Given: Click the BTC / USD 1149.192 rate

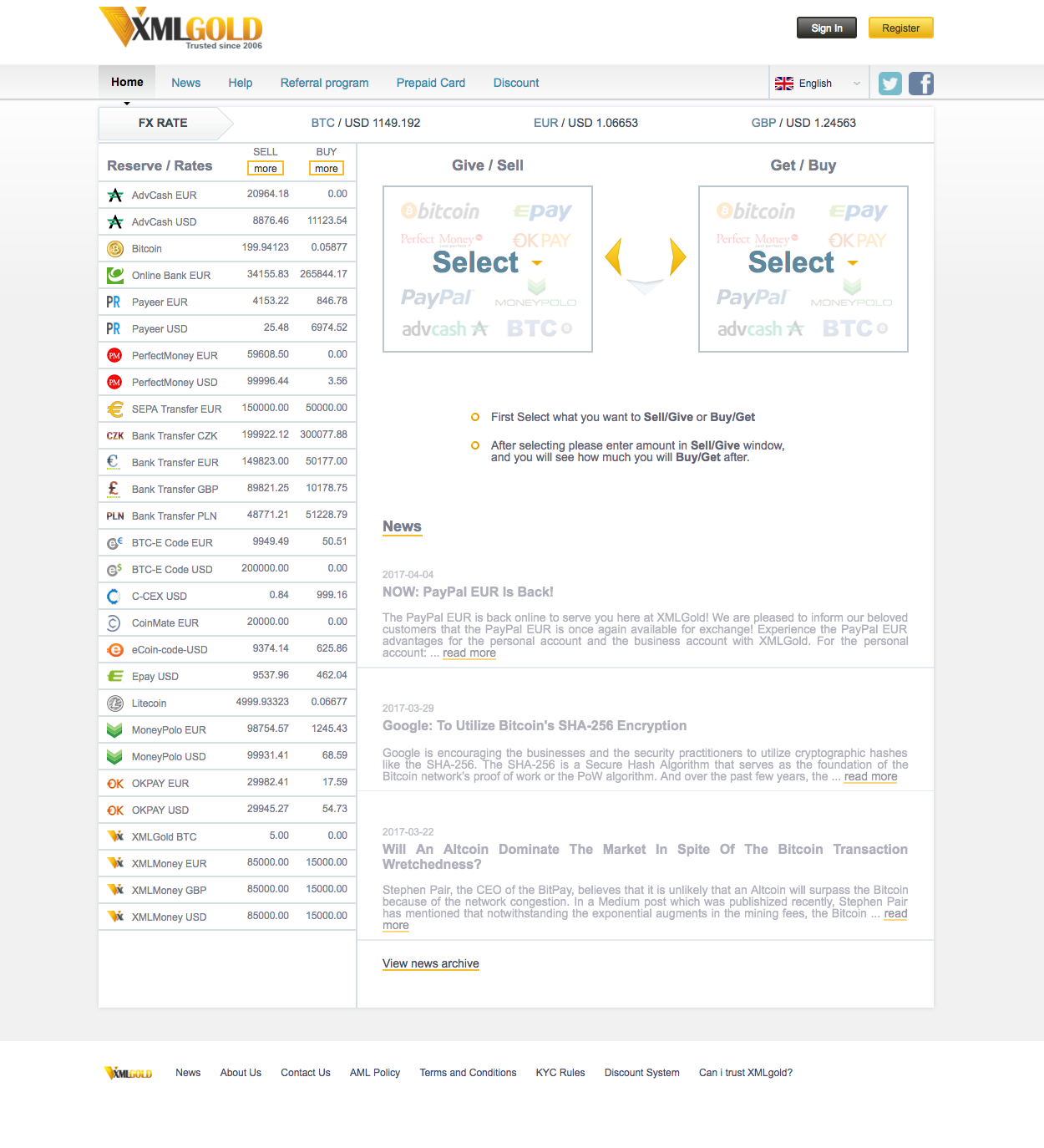Looking at the screenshot, I should (x=366, y=123).
